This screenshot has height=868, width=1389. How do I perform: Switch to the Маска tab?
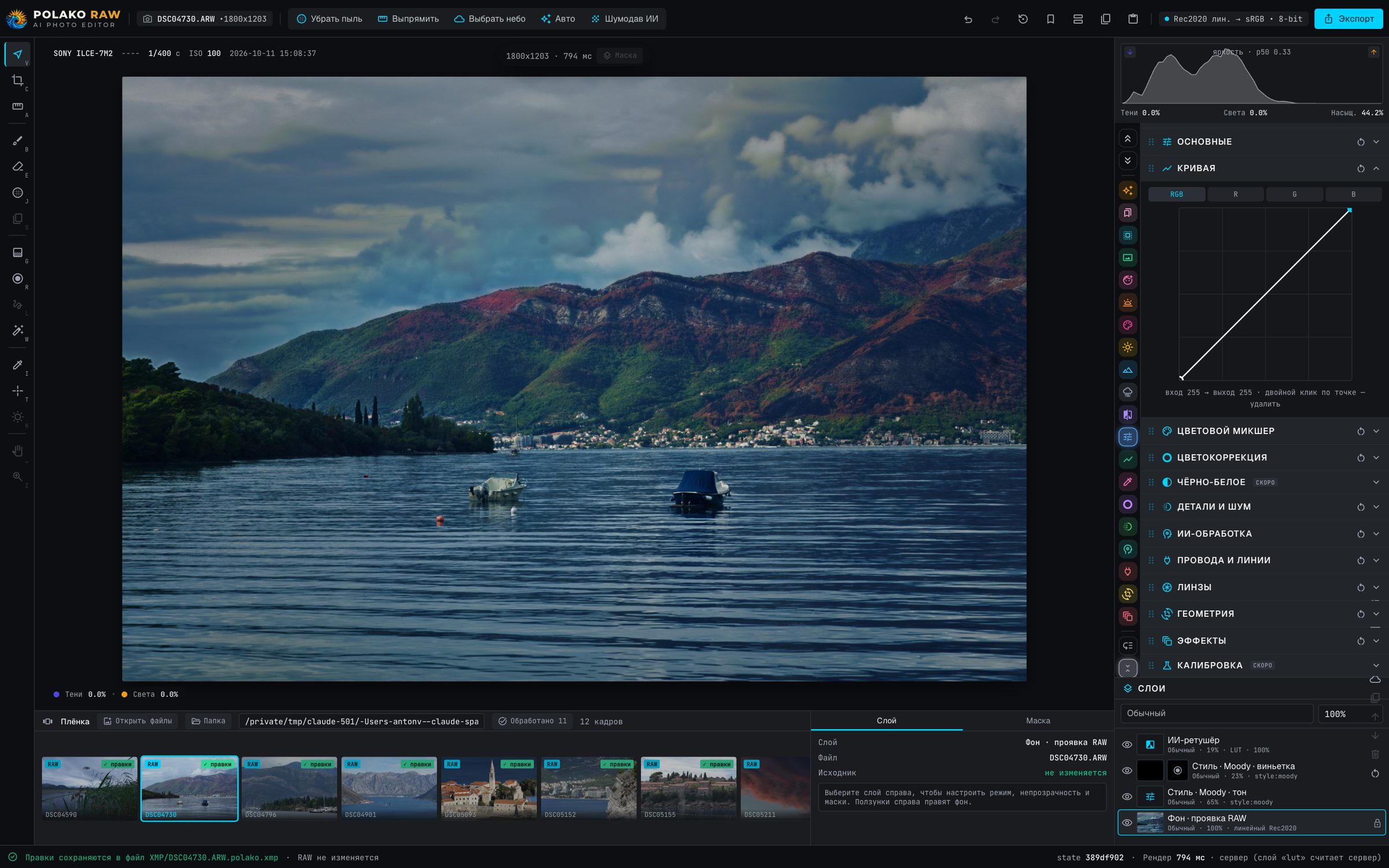(1038, 720)
